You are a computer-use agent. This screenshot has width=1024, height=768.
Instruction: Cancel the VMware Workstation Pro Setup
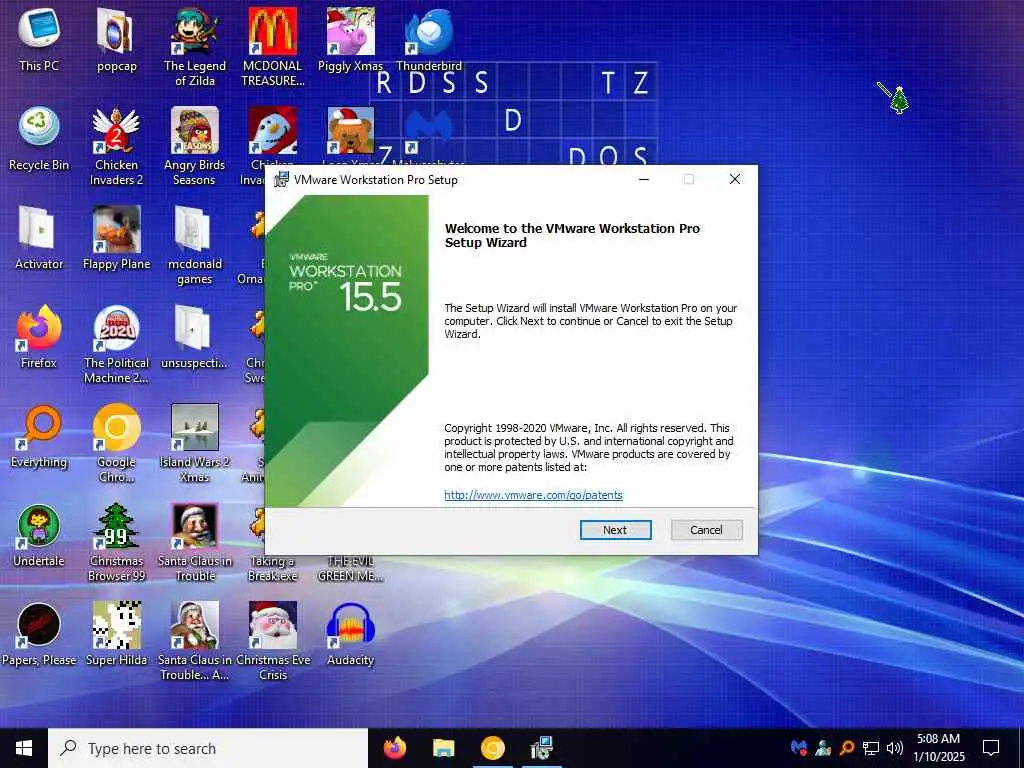tap(706, 530)
